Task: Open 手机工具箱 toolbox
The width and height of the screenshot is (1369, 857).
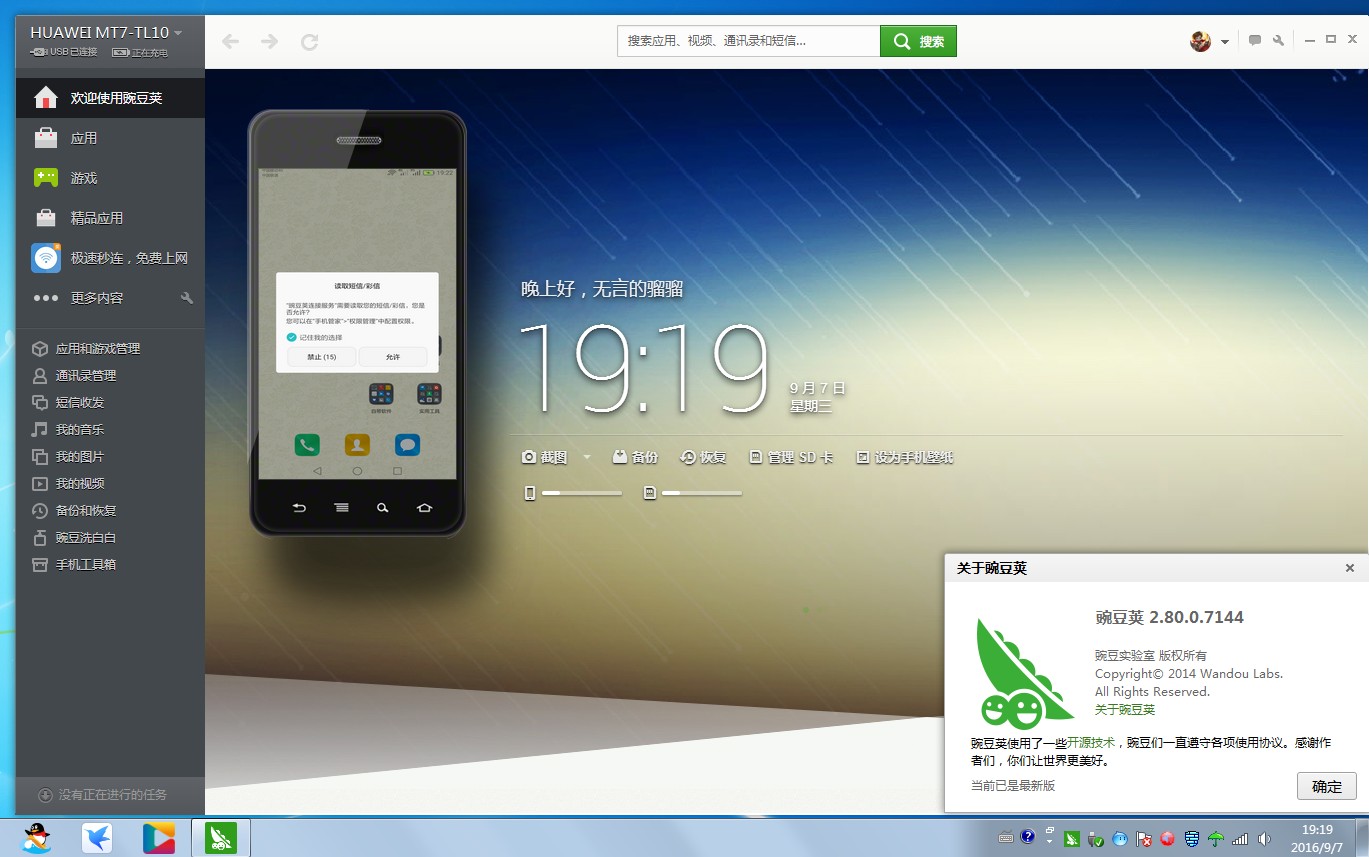Action: (110, 565)
